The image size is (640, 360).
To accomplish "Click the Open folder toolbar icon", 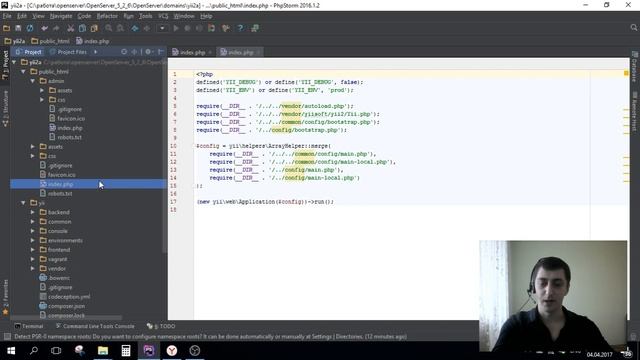I will [x=7, y=28].
